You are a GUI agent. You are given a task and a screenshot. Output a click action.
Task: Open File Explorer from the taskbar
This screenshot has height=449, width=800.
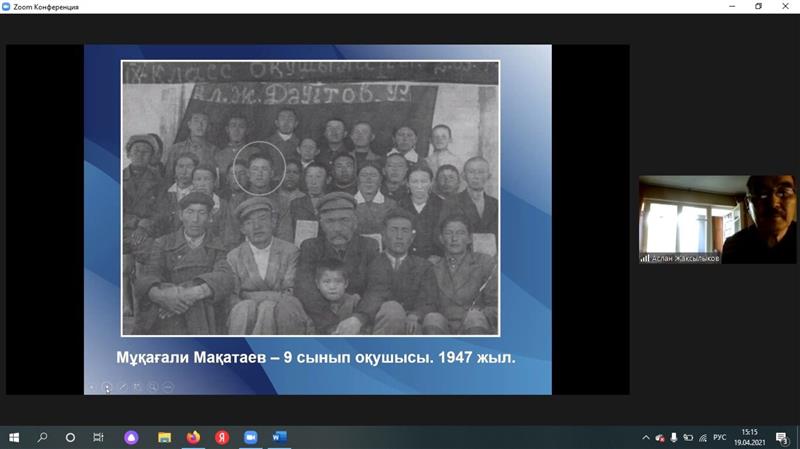(164, 437)
